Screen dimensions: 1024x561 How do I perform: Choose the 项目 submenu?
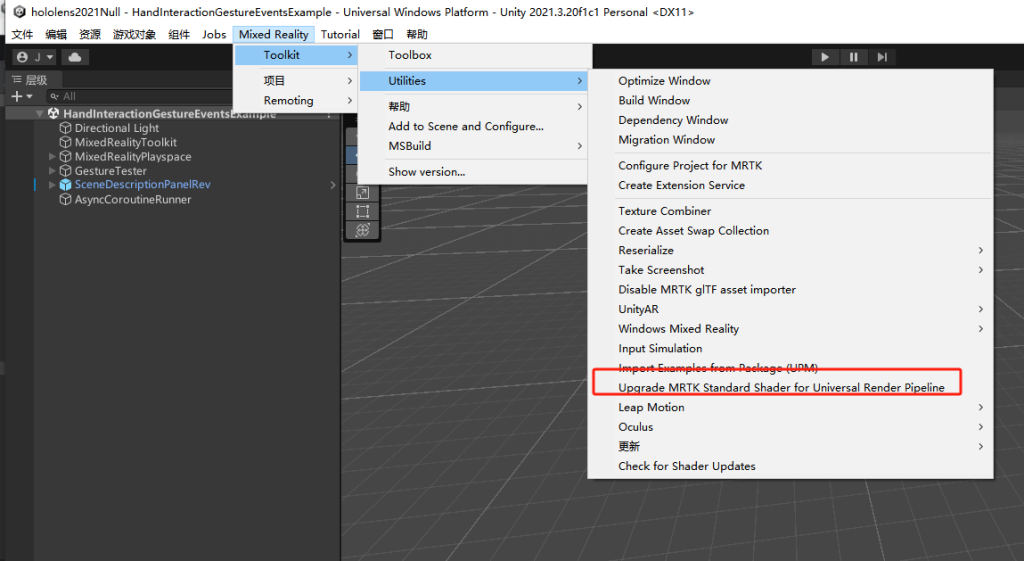click(296, 80)
